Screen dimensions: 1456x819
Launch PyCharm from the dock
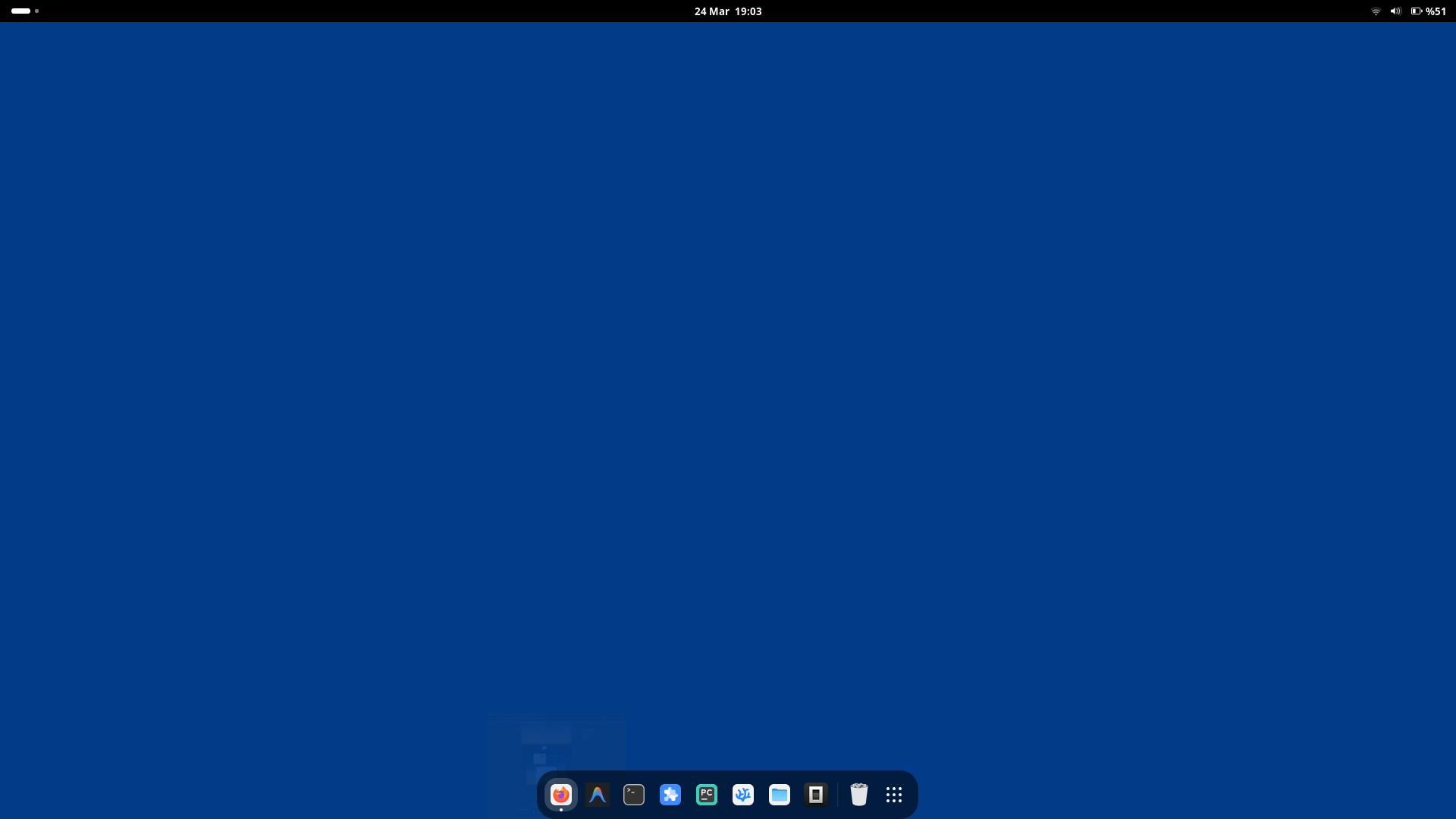tap(706, 795)
